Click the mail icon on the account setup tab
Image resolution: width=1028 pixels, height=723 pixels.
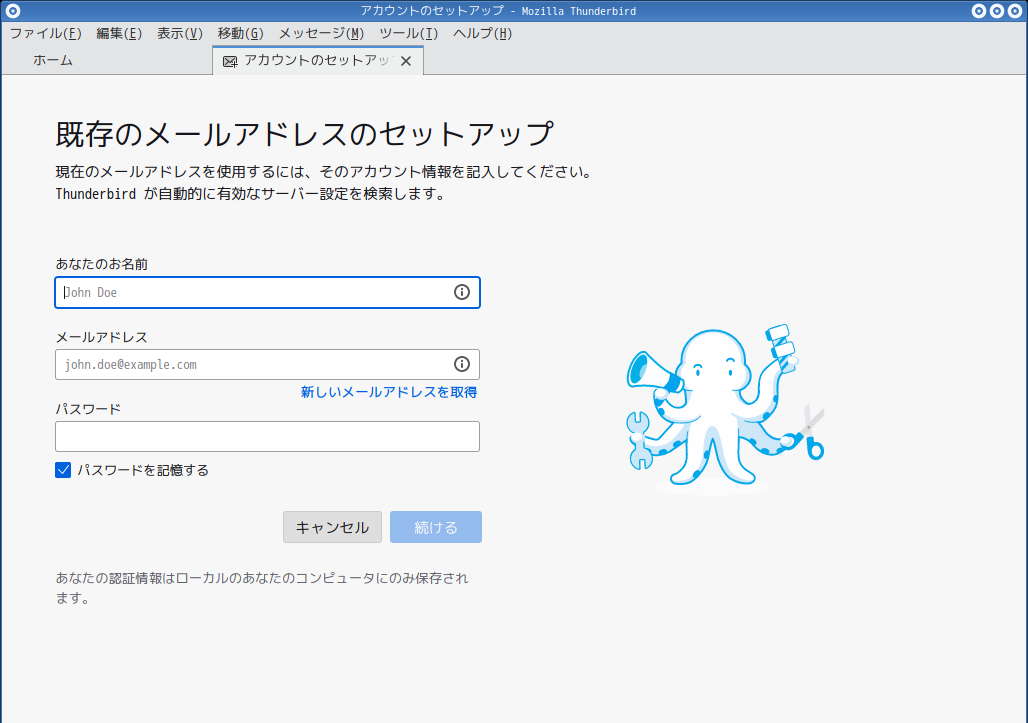coord(230,62)
